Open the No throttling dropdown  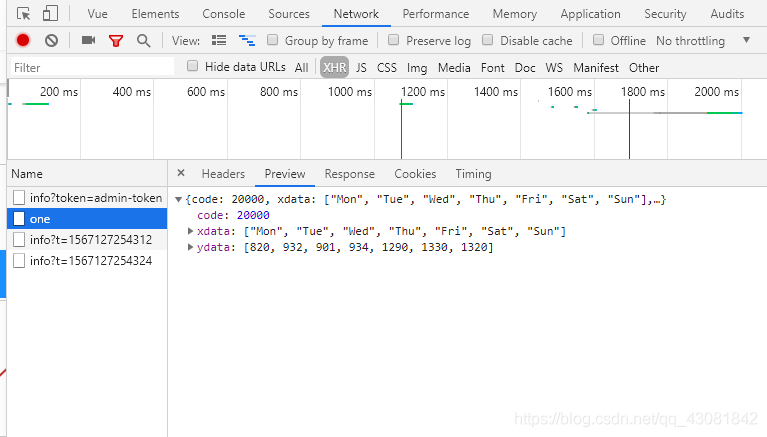coord(702,41)
